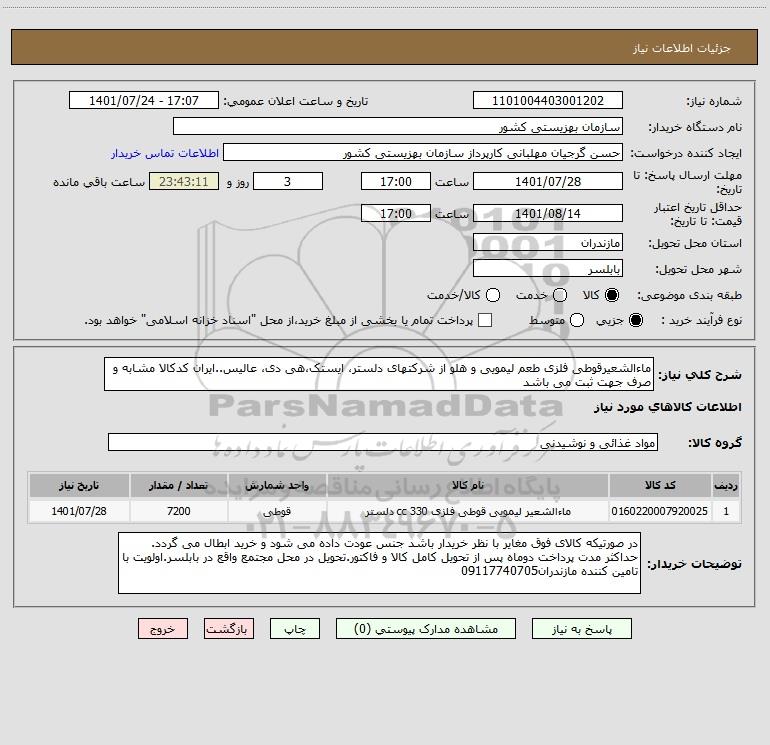Click the response deadline time field 17:00
Image resolution: width=770 pixels, height=745 pixels.
pos(396,181)
